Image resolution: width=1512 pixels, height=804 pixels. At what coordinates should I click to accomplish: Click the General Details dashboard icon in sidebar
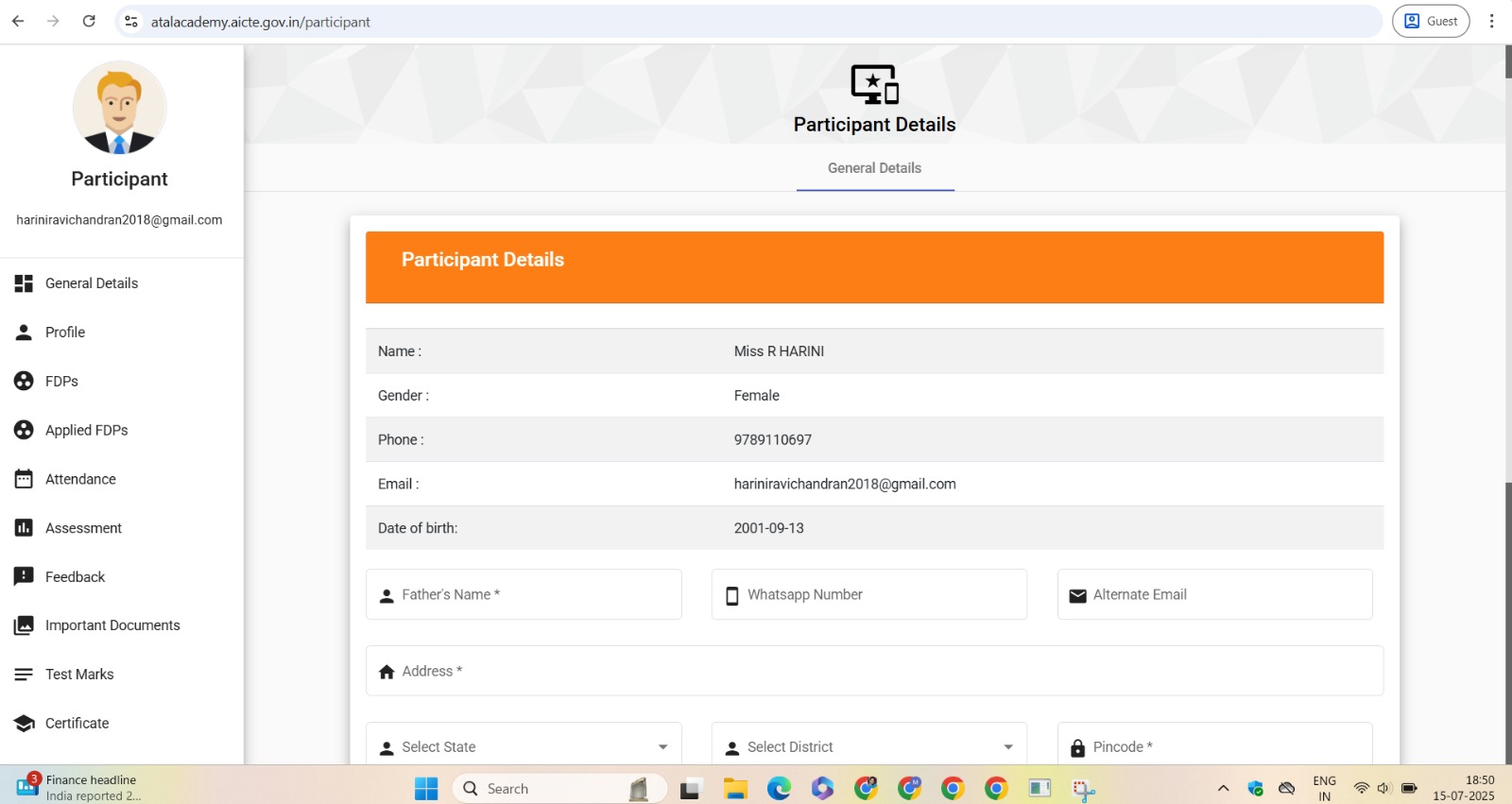click(24, 283)
